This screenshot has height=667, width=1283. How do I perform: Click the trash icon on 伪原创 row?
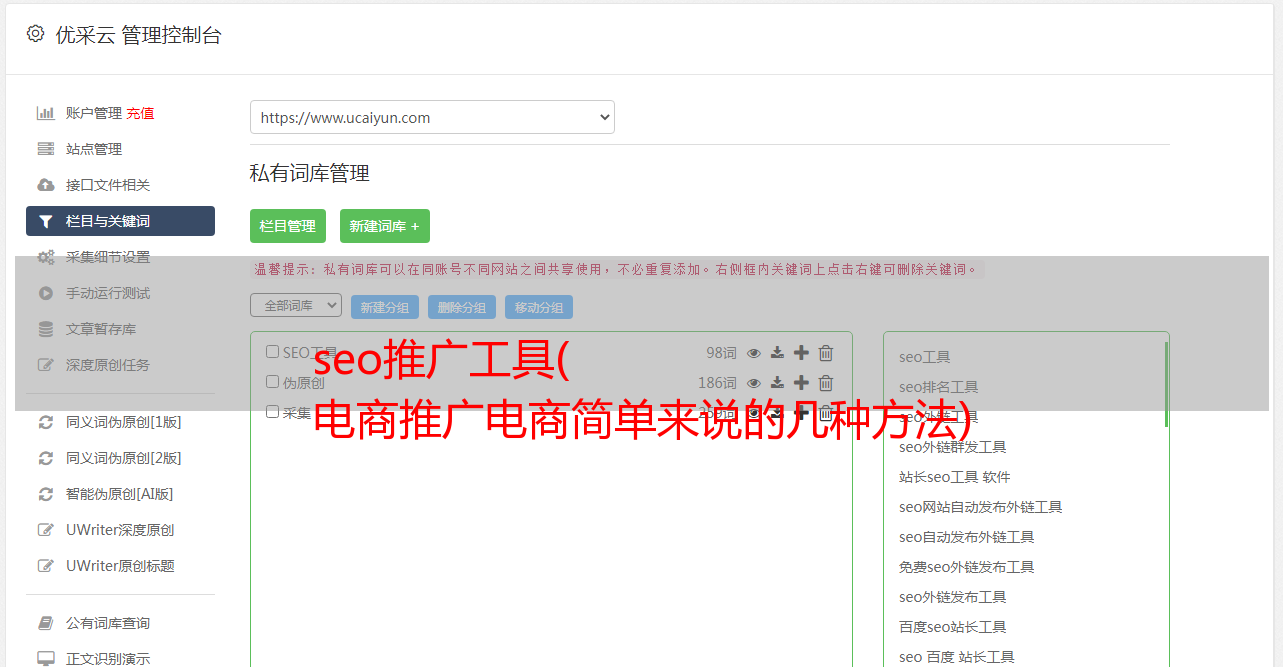pos(826,383)
